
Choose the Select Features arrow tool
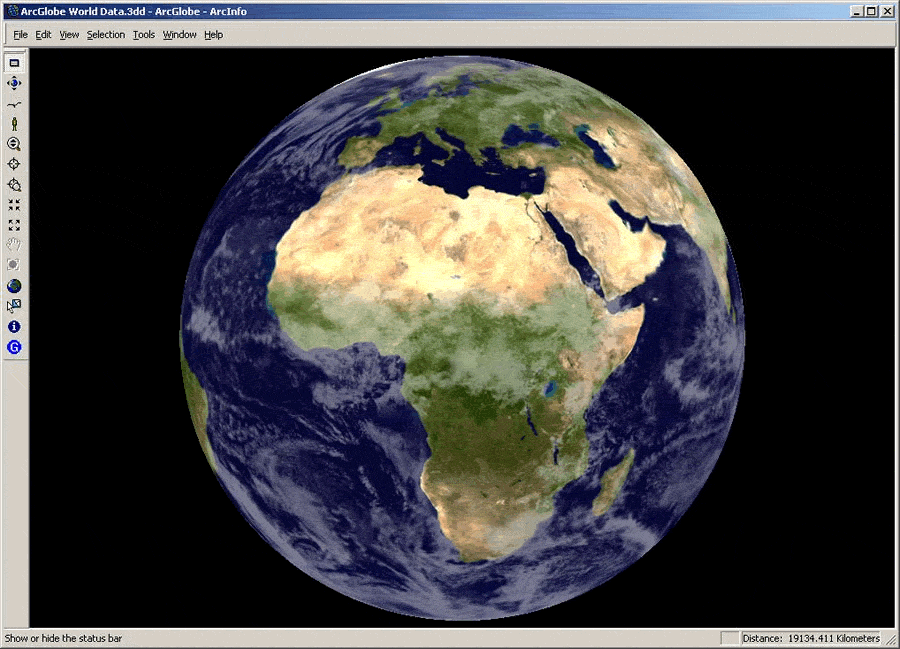pyautogui.click(x=14, y=306)
